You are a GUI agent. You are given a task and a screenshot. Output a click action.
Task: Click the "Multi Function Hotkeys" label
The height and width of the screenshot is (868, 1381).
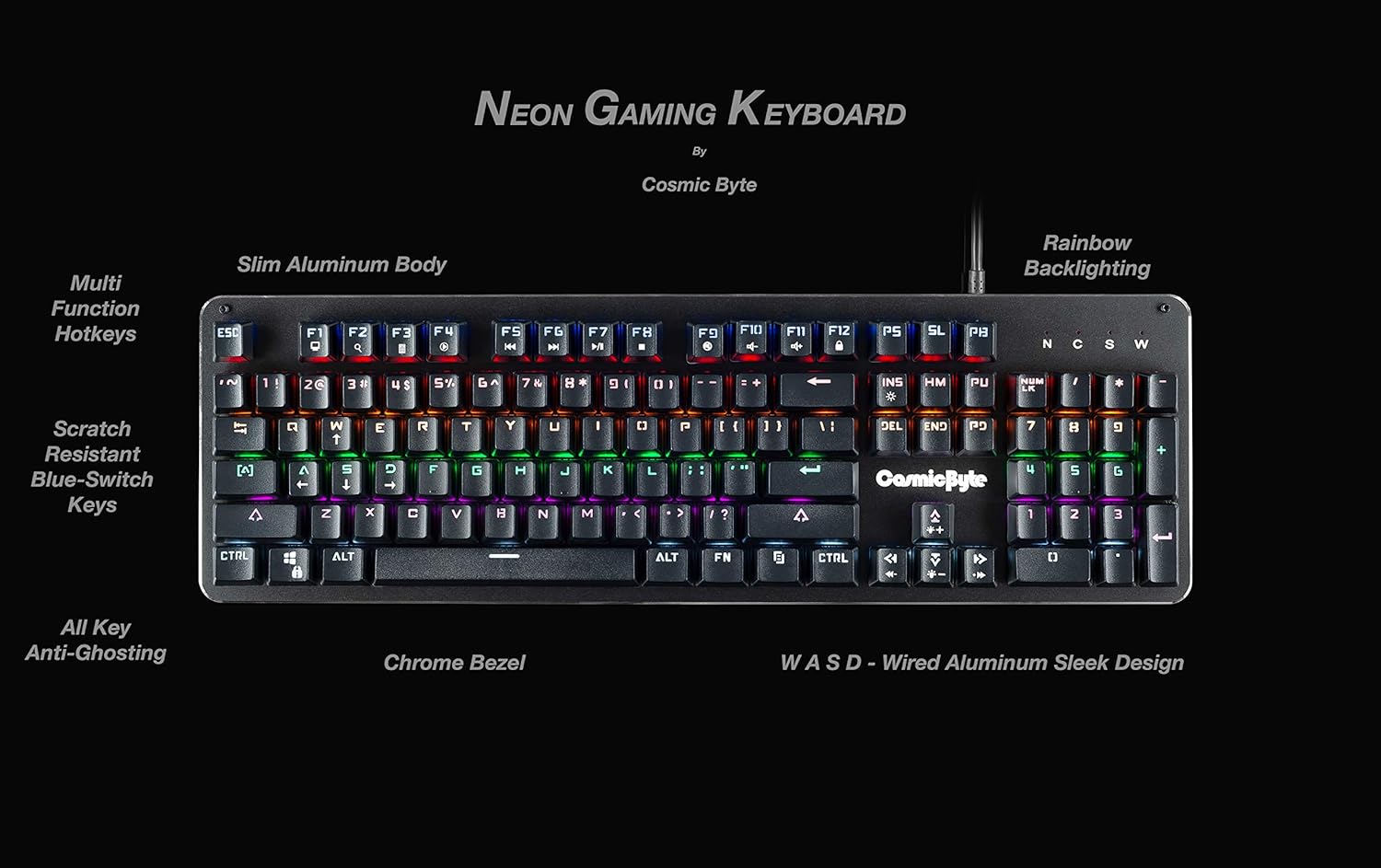coord(95,308)
